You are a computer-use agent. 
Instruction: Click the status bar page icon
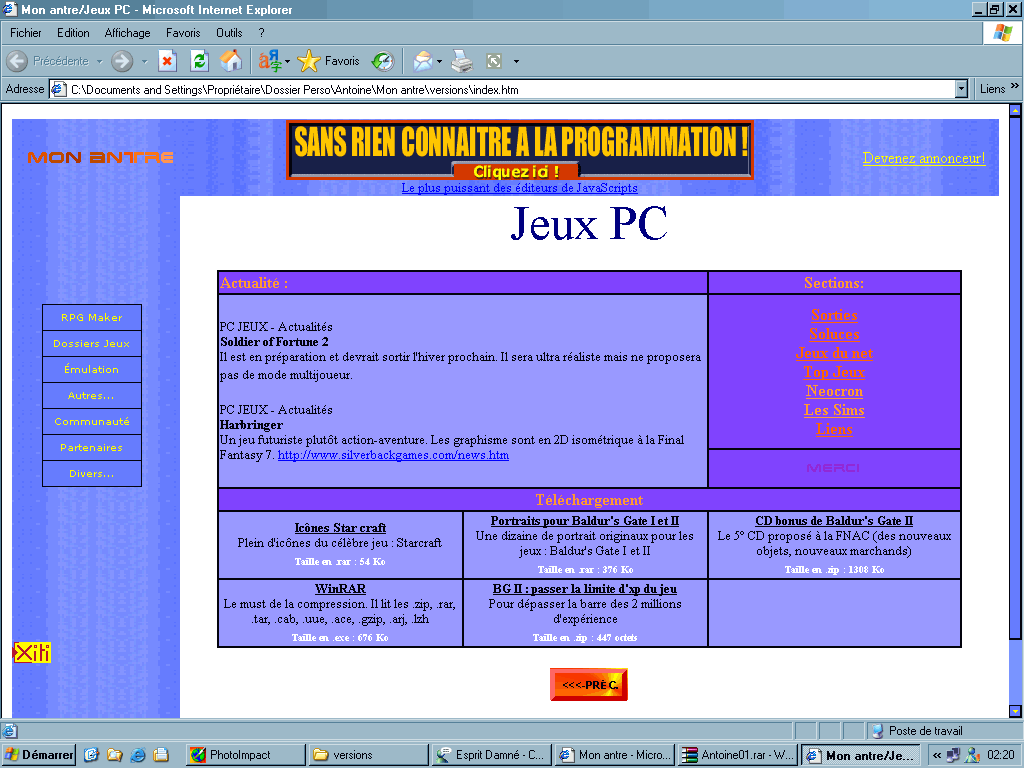click(10, 731)
